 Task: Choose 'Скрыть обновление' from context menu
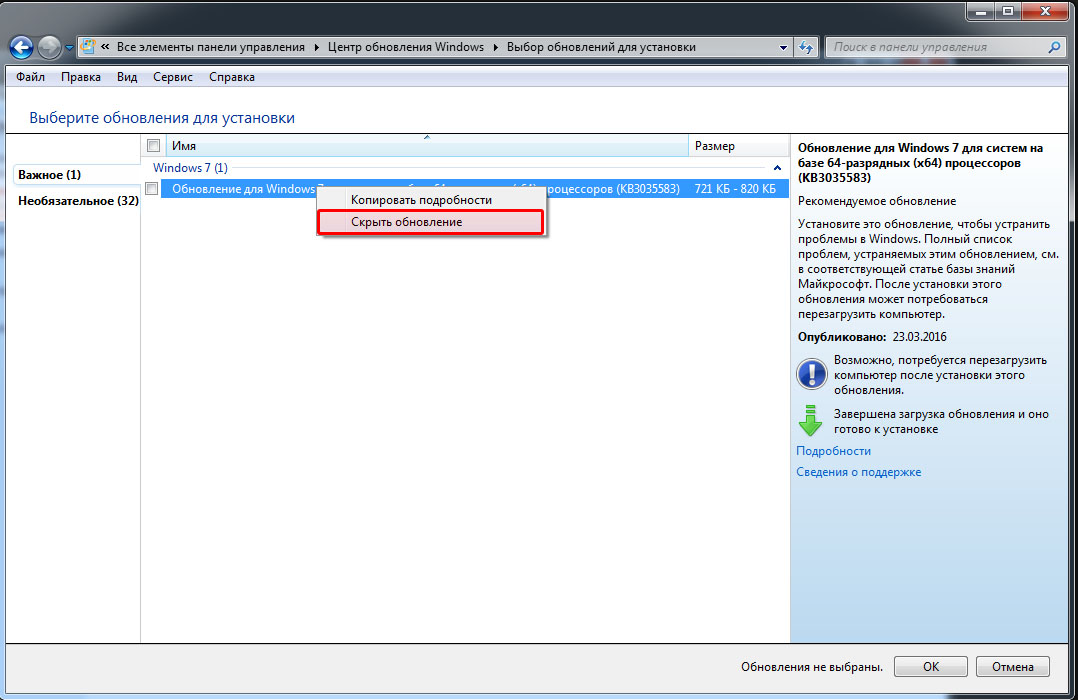(x=431, y=222)
